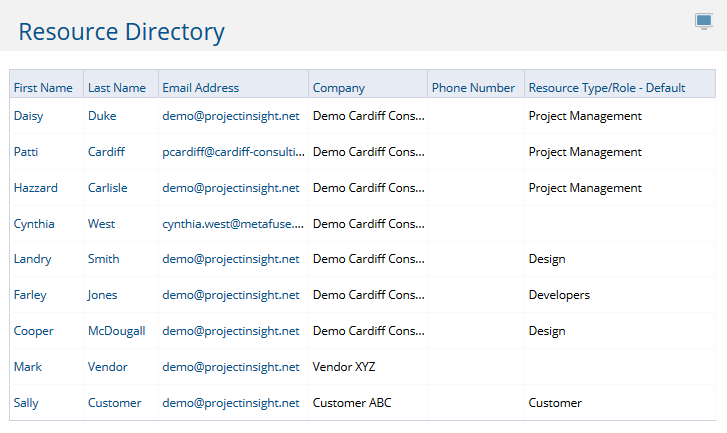Open Cooper's first name link
Image resolution: width=727 pixels, height=433 pixels.
pyautogui.click(x=33, y=331)
